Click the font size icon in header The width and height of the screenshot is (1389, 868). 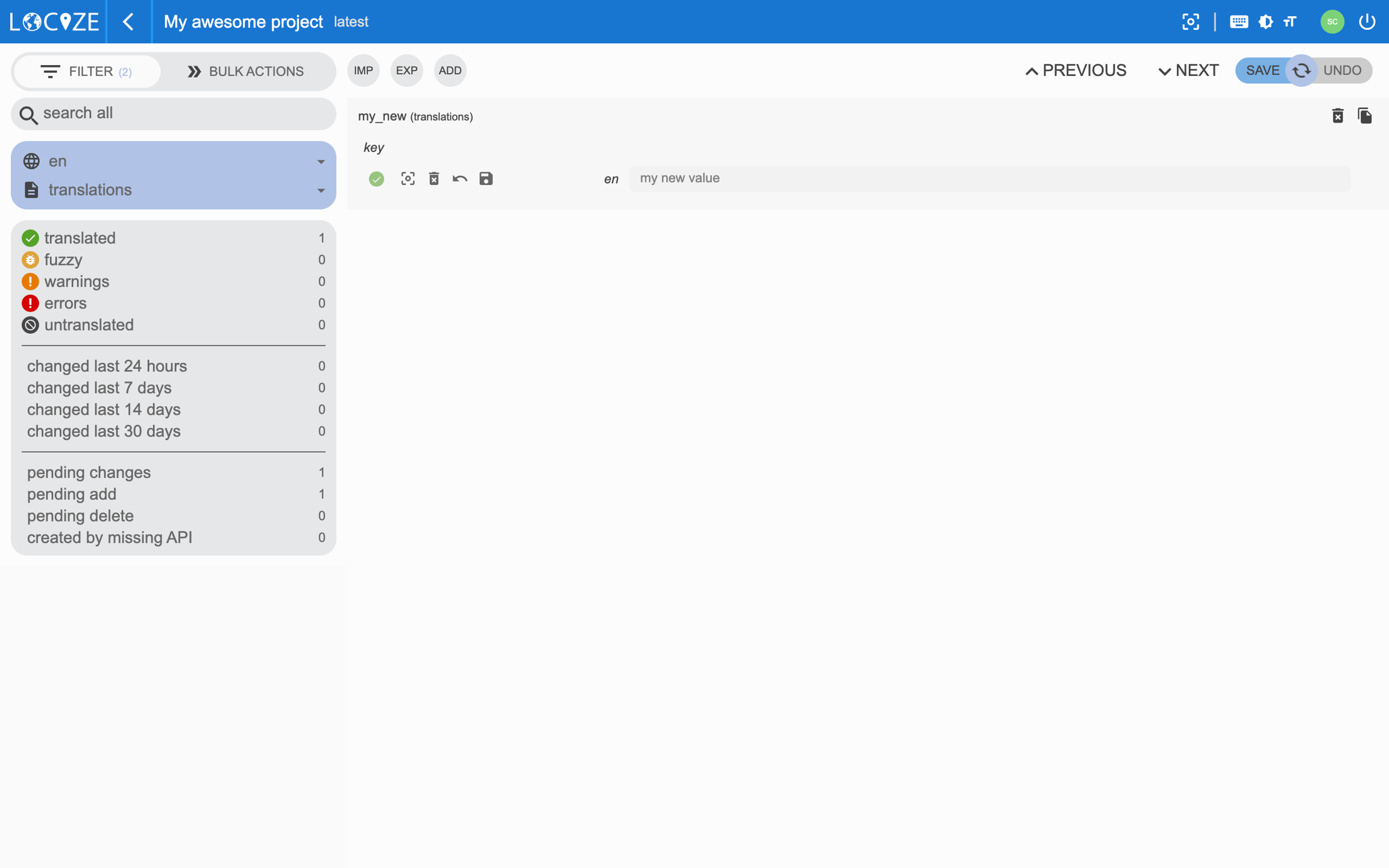pos(1290,22)
